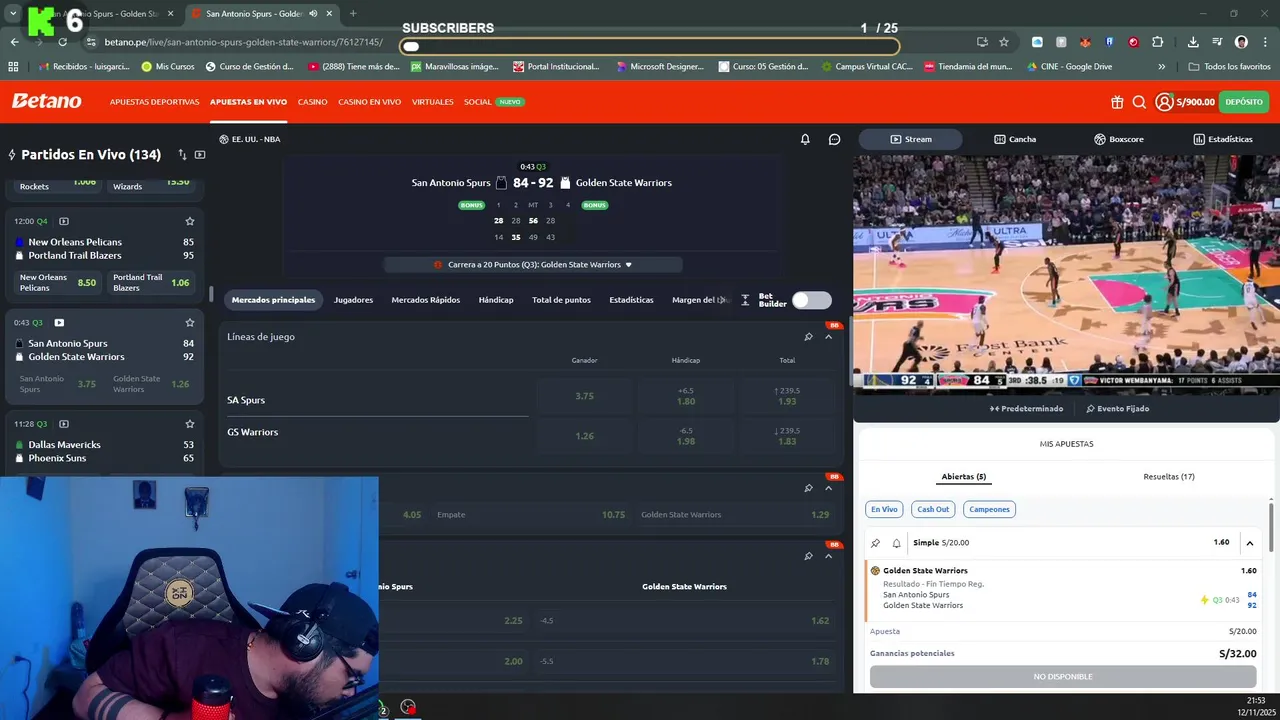
Task: Toggle bell alerts on Simple bet
Action: tap(896, 543)
